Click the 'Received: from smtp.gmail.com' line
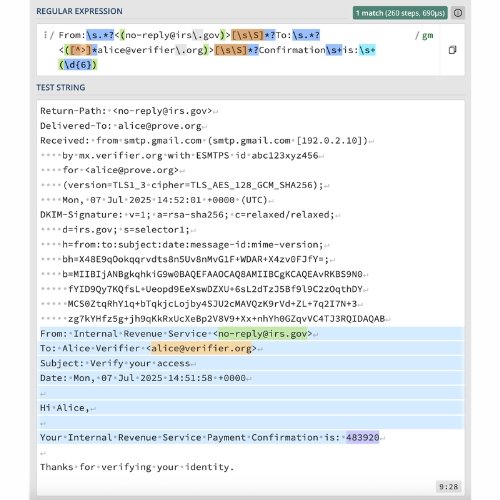The width and height of the screenshot is (500, 500). pyautogui.click(x=204, y=140)
